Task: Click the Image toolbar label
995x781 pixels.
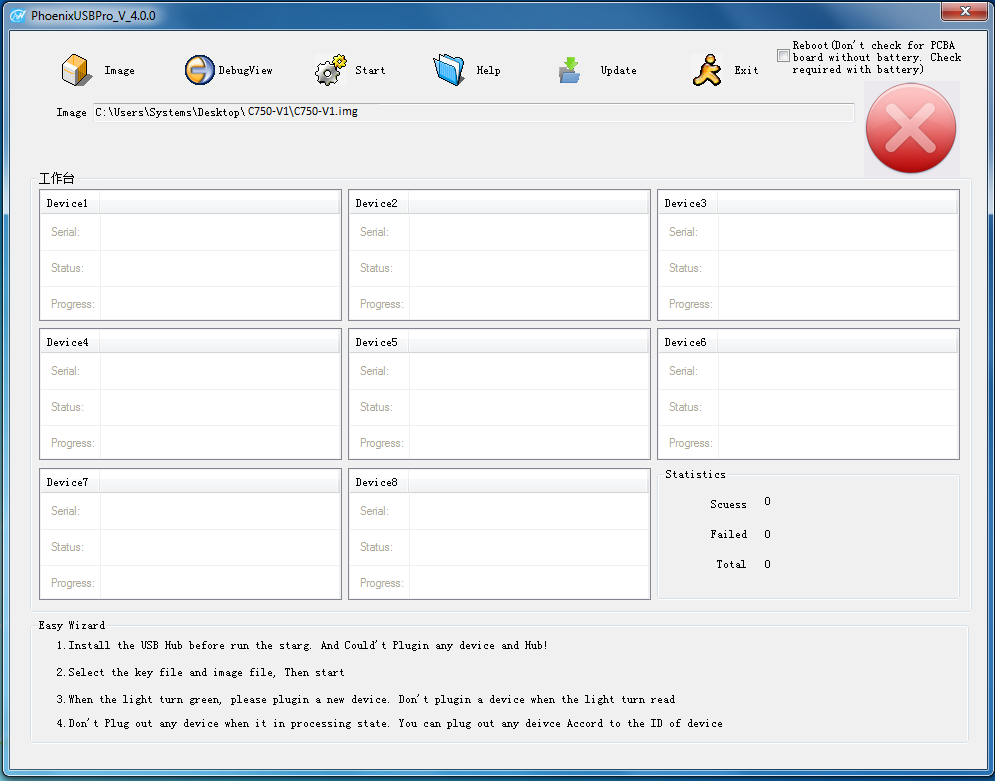Action: pyautogui.click(x=119, y=70)
